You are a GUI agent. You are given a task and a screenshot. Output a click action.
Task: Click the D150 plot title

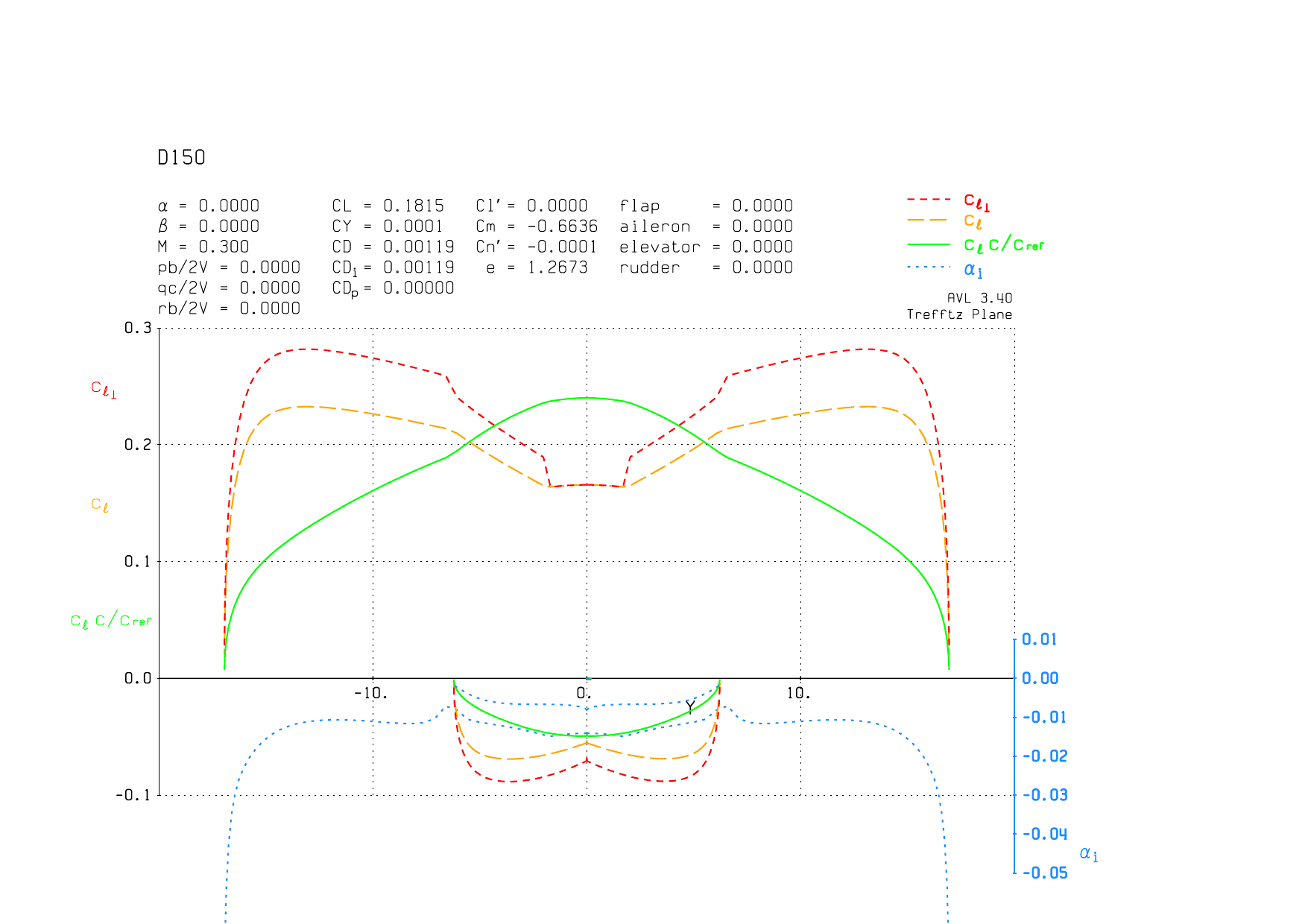(181, 158)
